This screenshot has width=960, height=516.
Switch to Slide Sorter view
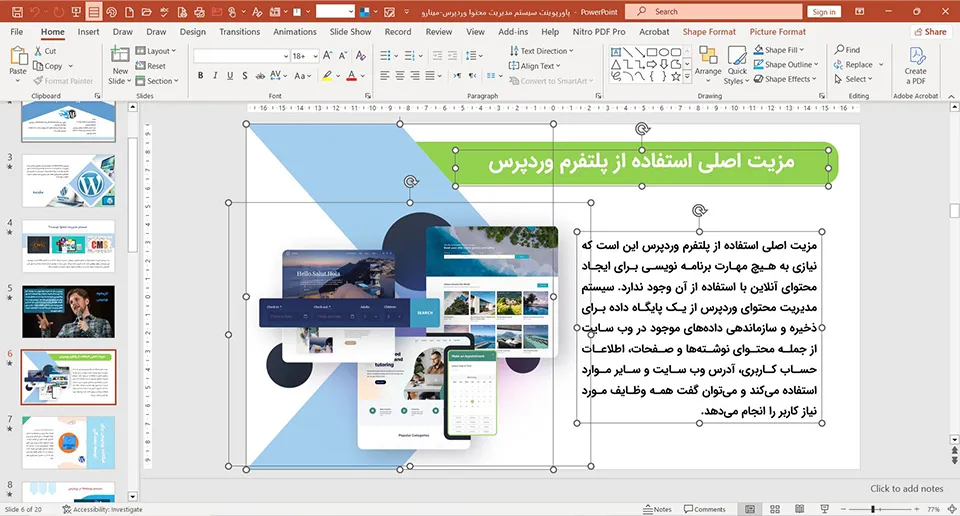click(774, 509)
